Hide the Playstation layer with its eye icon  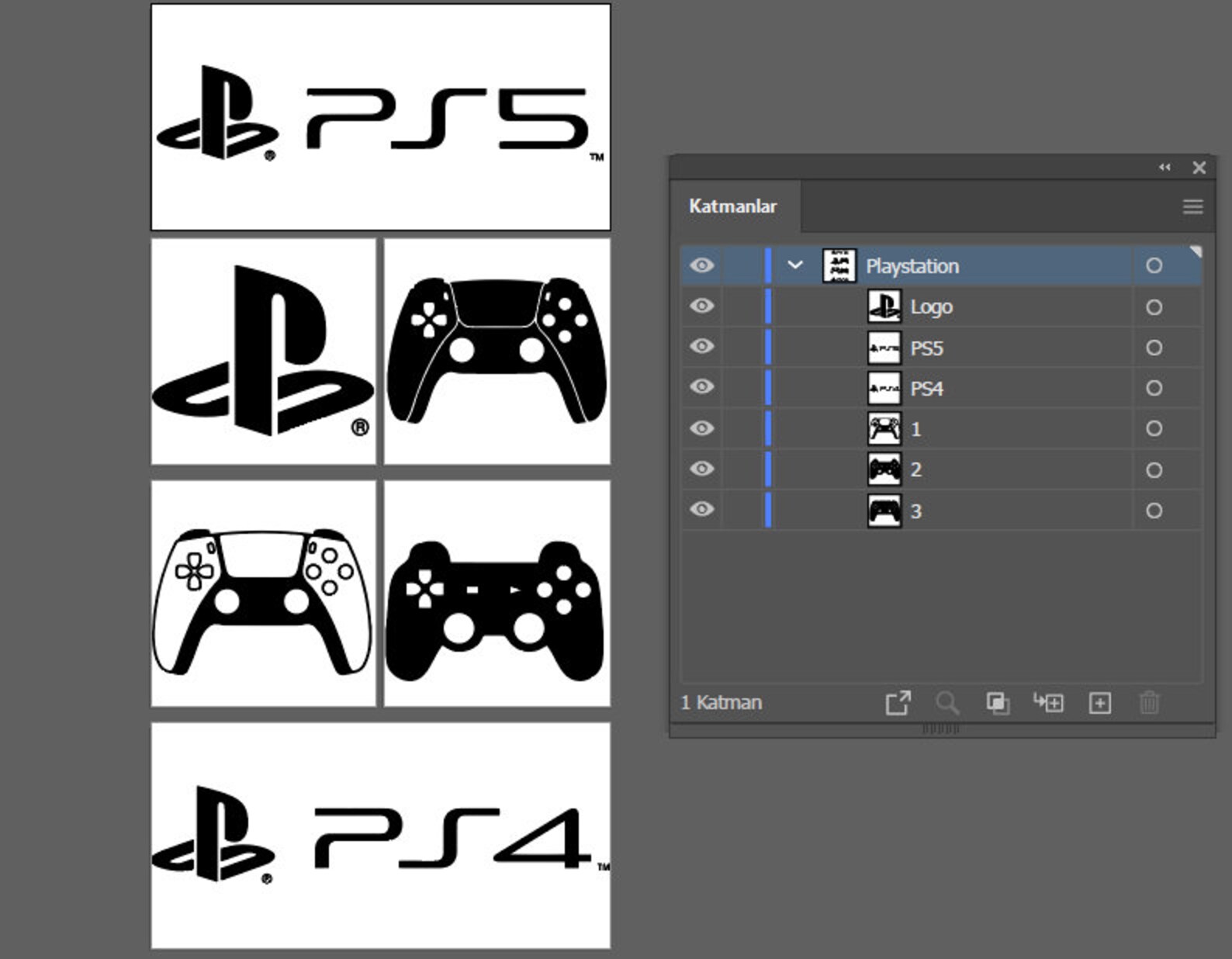pos(701,265)
